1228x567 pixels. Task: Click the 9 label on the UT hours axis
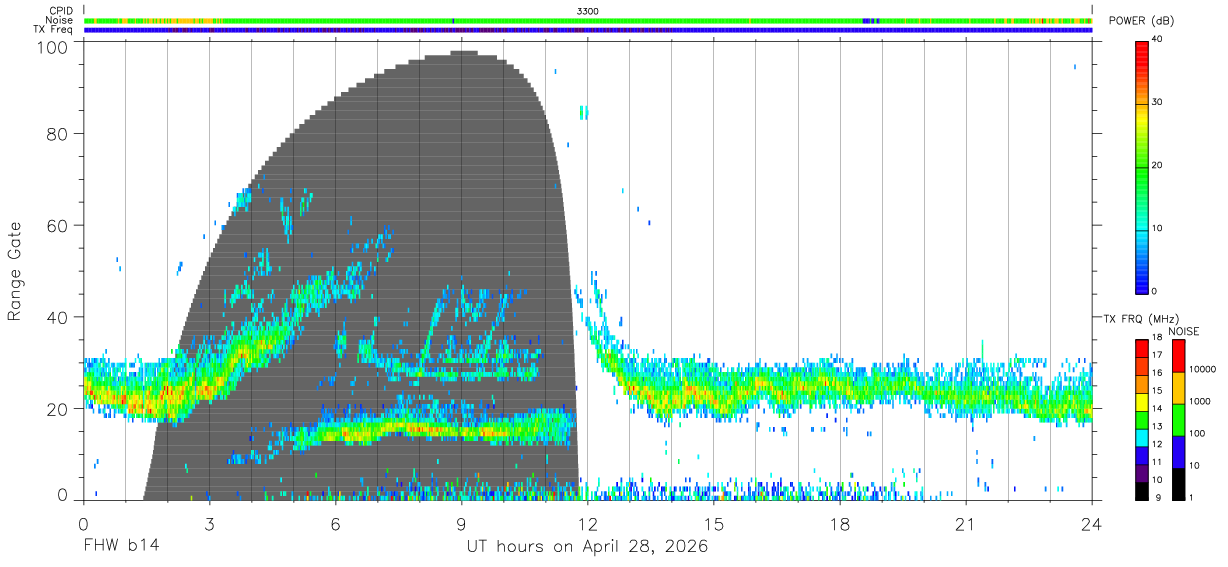pos(461,525)
